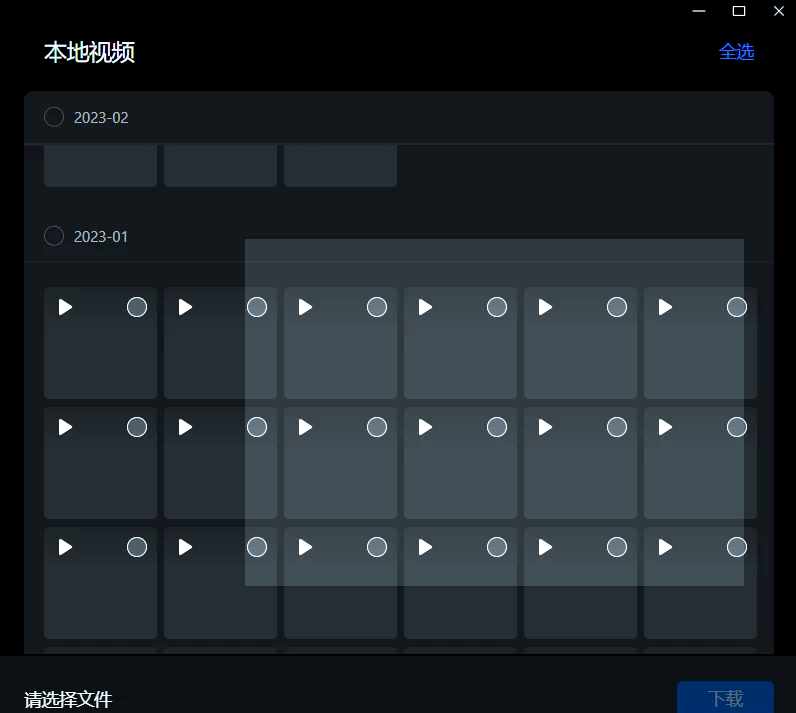Play third video in 2023-01 third row
Image resolution: width=796 pixels, height=713 pixels.
[x=305, y=547]
